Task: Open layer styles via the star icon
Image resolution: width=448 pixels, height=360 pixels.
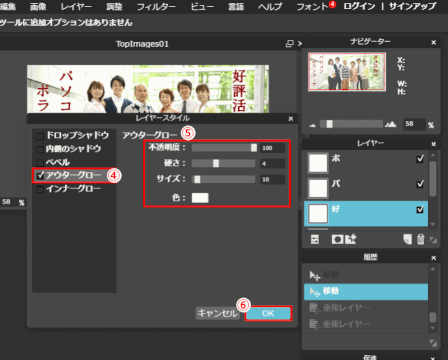Action: click(351, 239)
